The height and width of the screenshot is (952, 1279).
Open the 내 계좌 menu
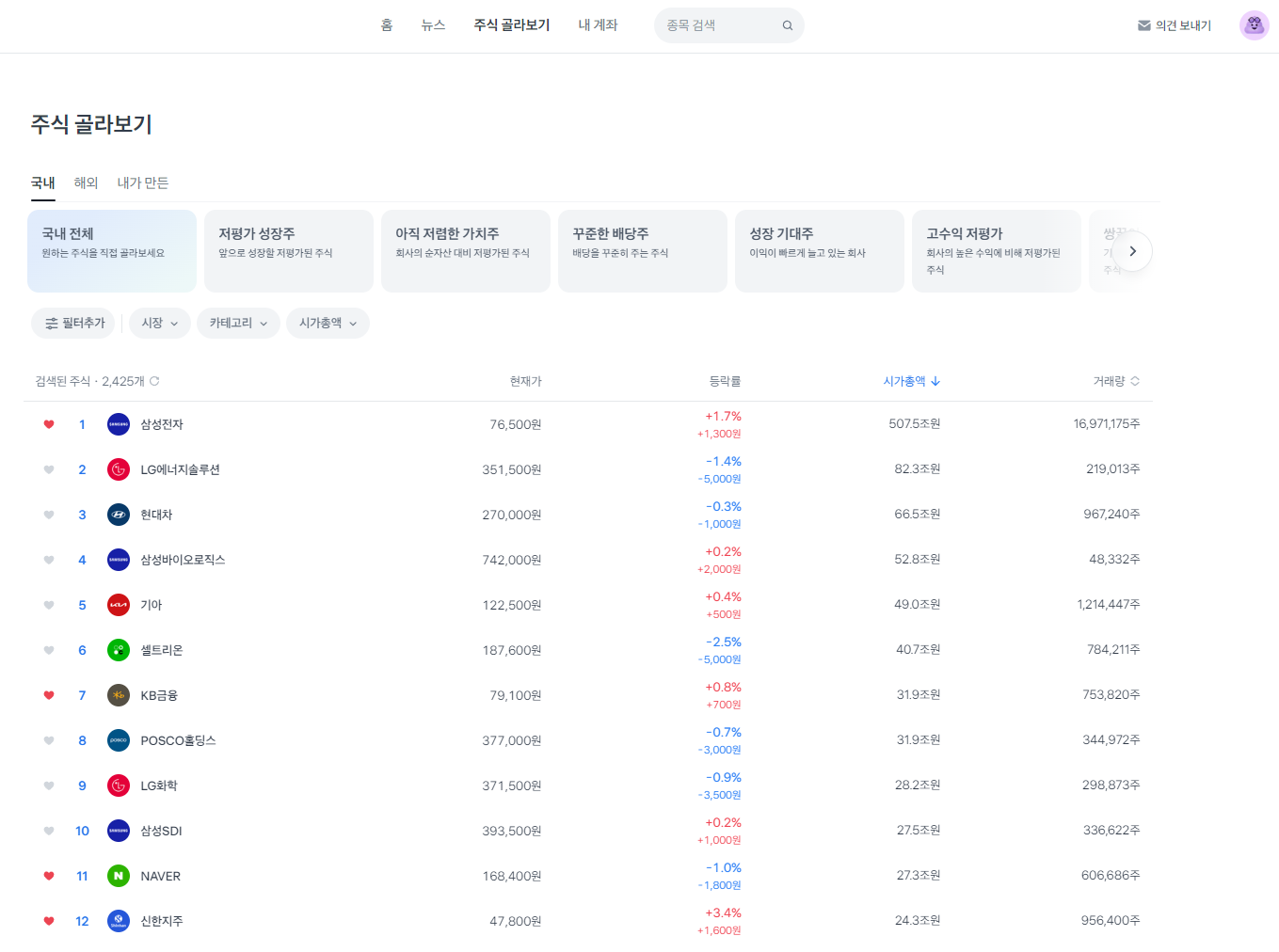(598, 25)
